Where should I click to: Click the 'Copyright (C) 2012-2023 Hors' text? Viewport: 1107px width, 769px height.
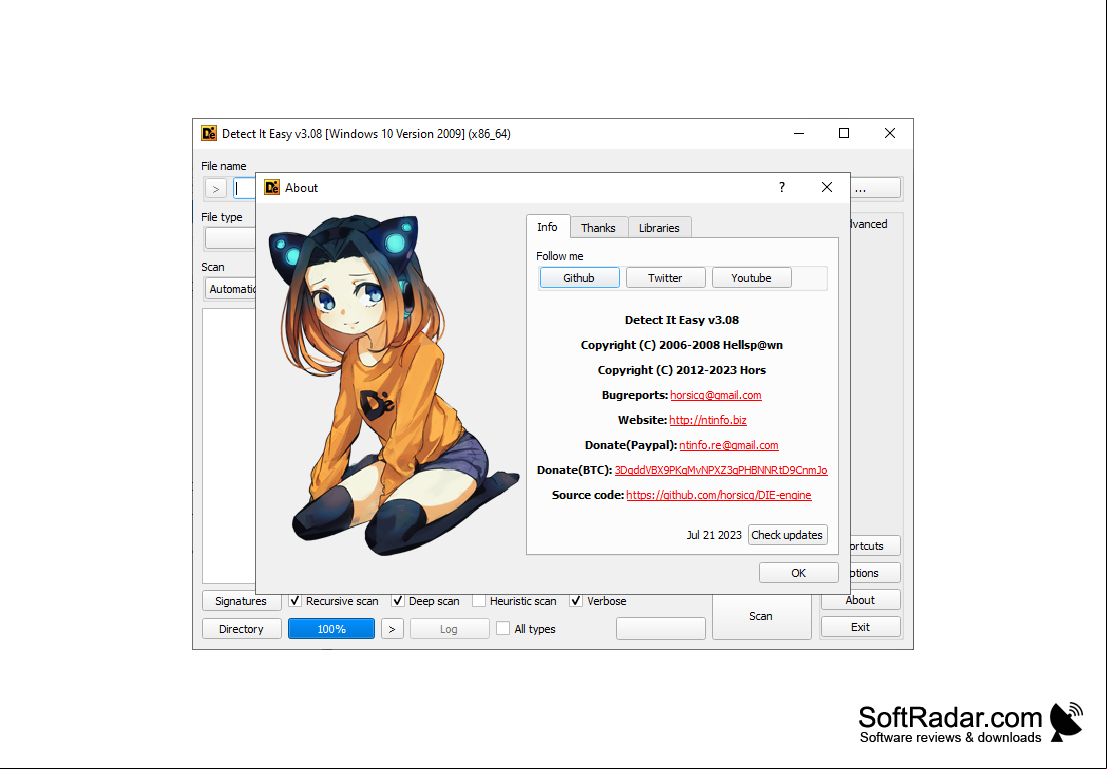(x=682, y=370)
